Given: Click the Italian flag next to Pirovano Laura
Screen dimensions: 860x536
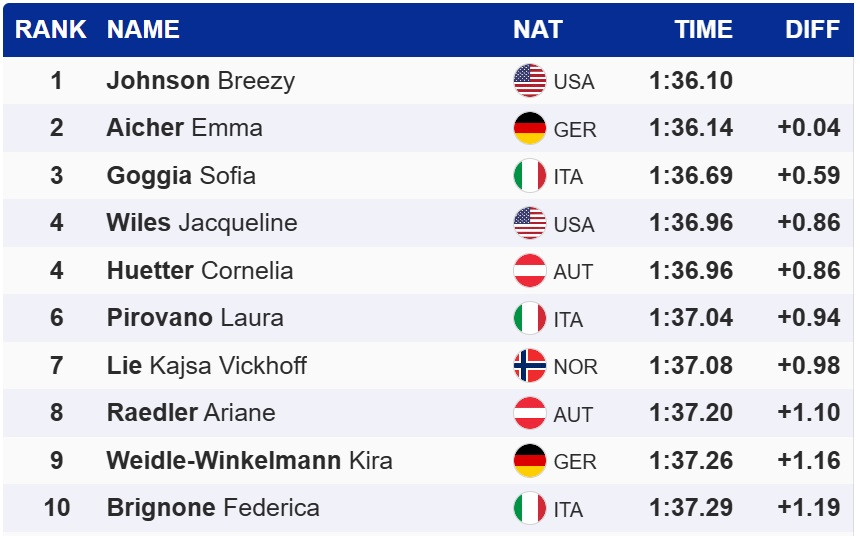Looking at the screenshot, I should (x=529, y=318).
